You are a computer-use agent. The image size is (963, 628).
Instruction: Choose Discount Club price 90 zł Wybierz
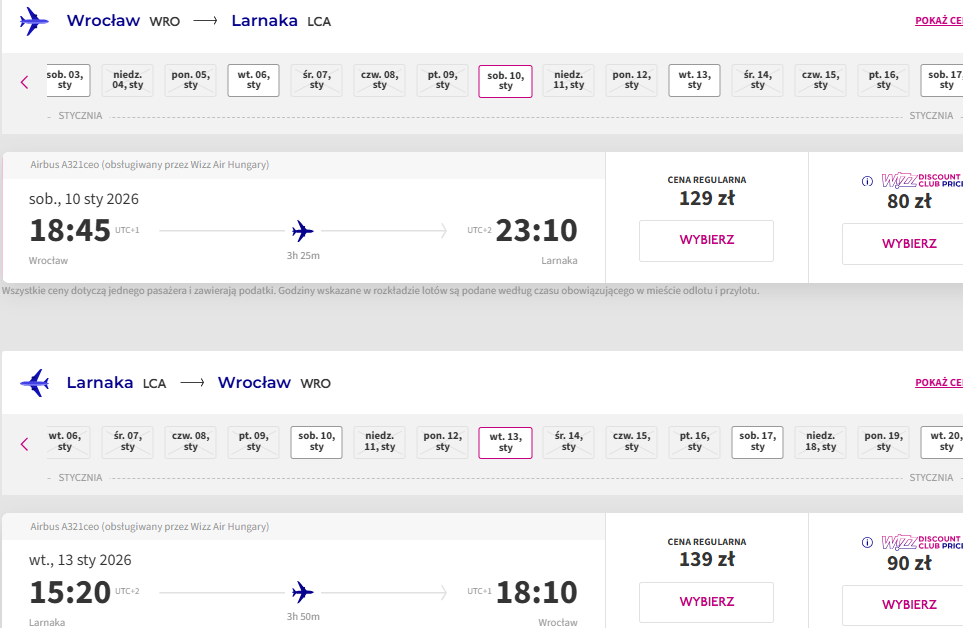(x=909, y=605)
